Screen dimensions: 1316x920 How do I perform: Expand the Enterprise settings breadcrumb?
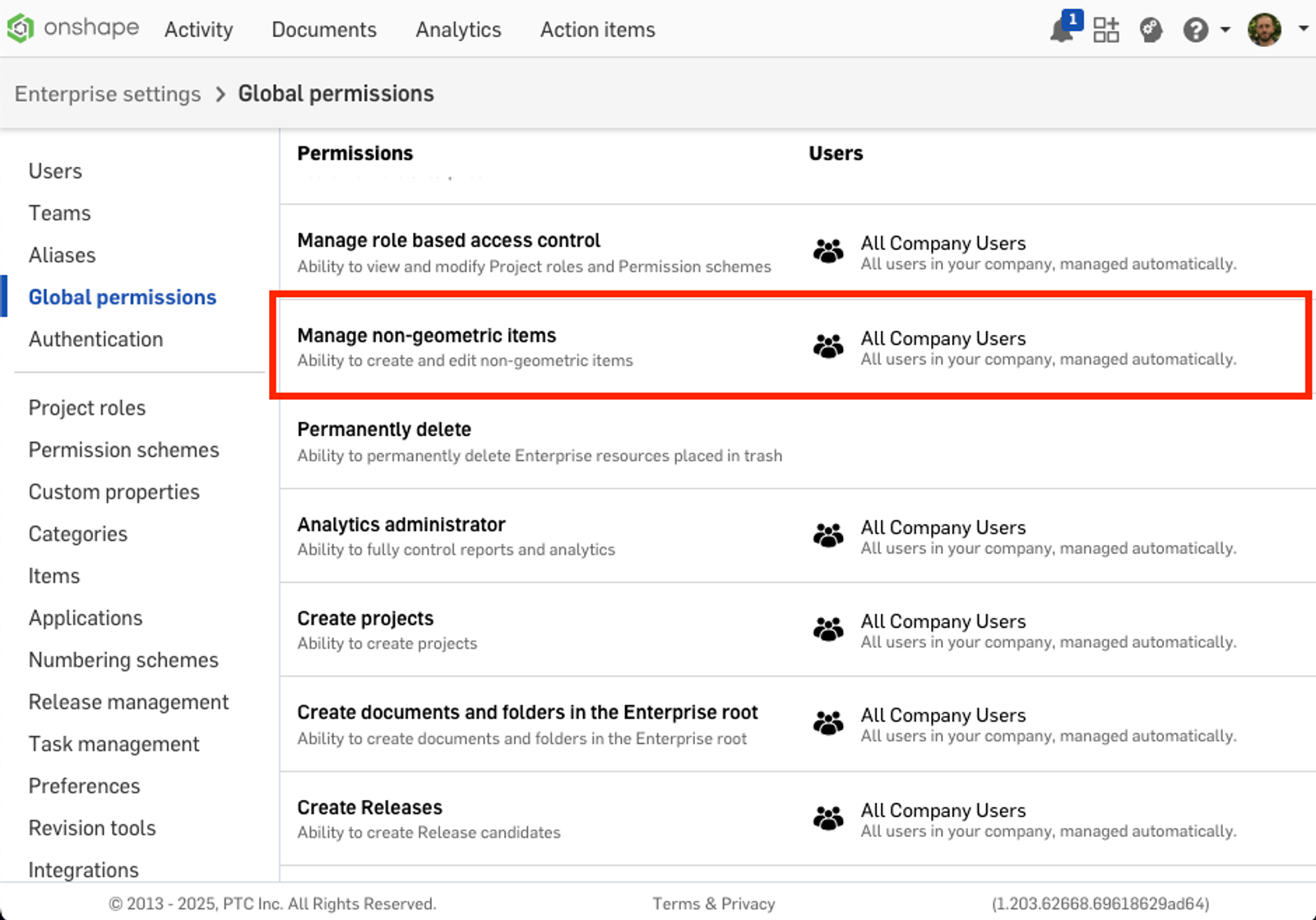pyautogui.click(x=107, y=94)
